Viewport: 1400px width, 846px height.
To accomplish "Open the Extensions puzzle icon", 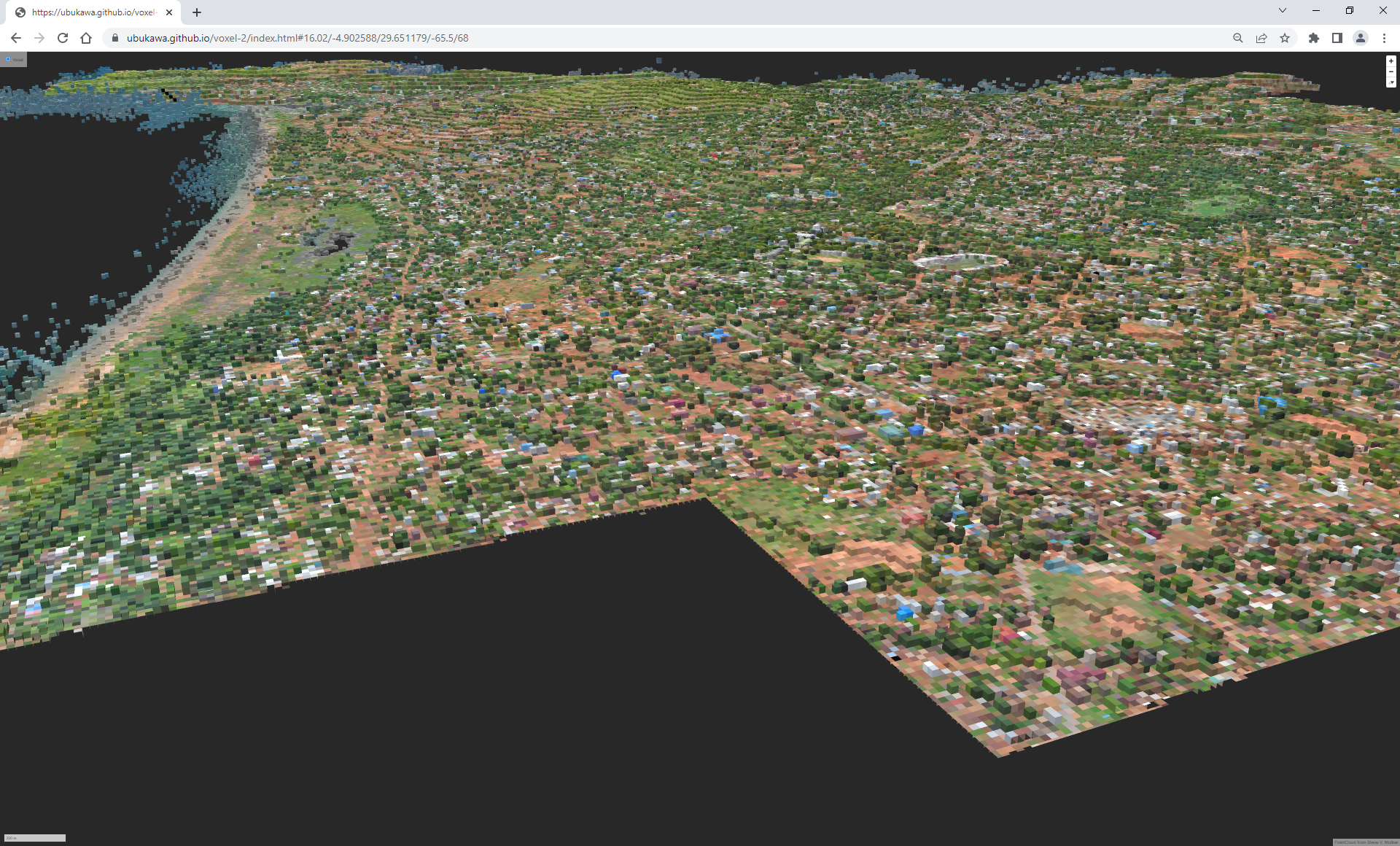I will click(x=1313, y=38).
